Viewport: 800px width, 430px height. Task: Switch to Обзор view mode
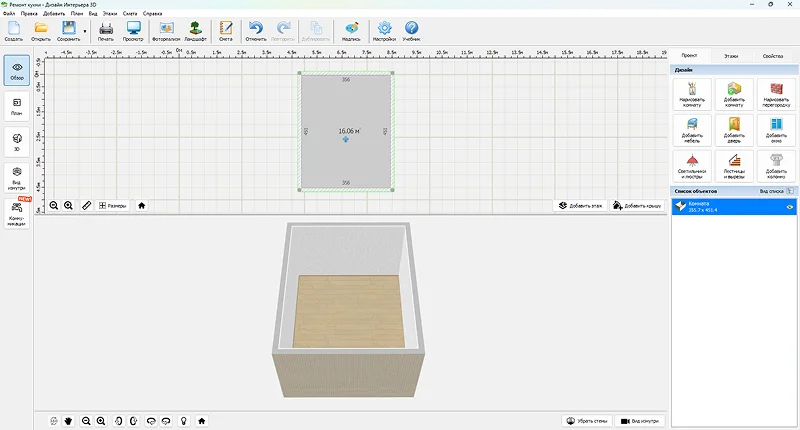click(x=17, y=70)
